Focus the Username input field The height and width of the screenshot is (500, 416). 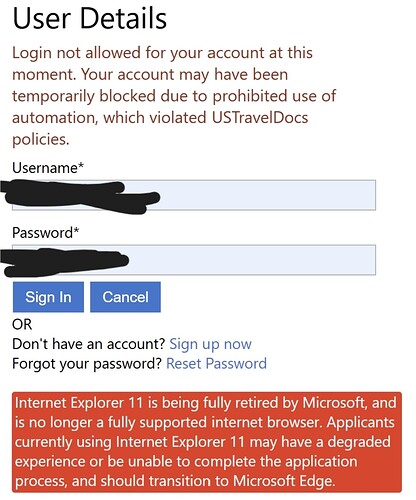click(x=194, y=195)
